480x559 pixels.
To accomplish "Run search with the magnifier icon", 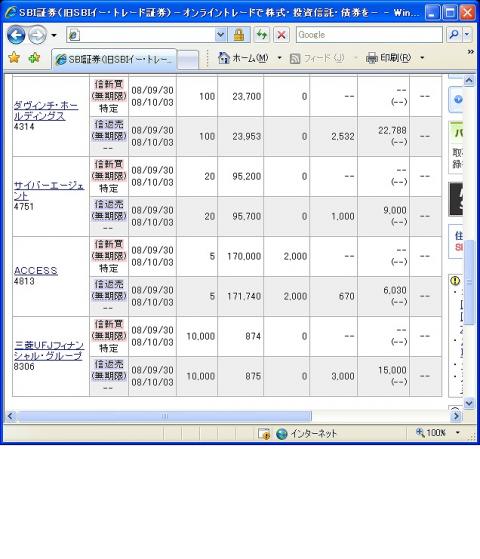I will point(454,35).
